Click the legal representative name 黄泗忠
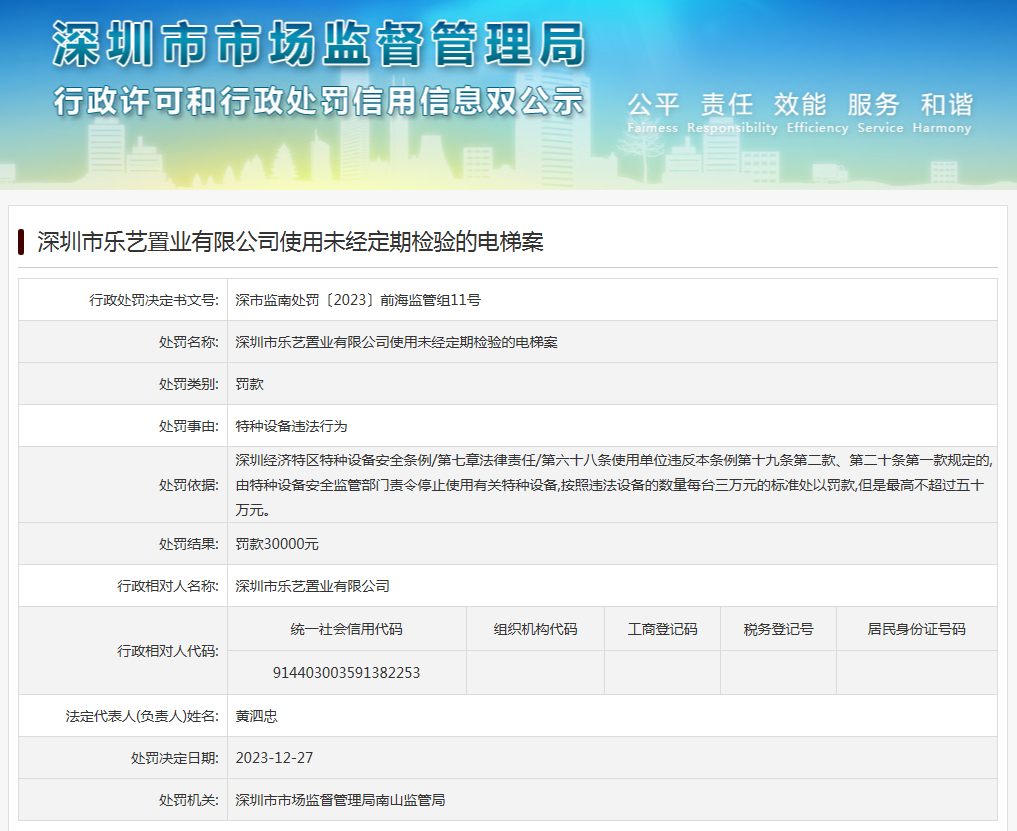The width and height of the screenshot is (1017, 831). coord(257,716)
